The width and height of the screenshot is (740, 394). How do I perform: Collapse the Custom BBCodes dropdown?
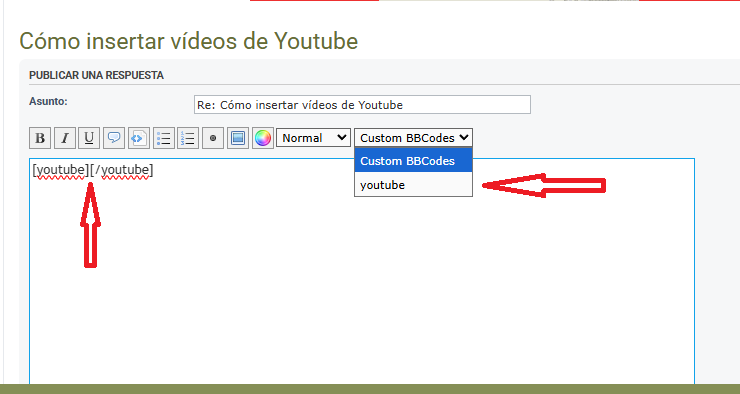(413, 138)
